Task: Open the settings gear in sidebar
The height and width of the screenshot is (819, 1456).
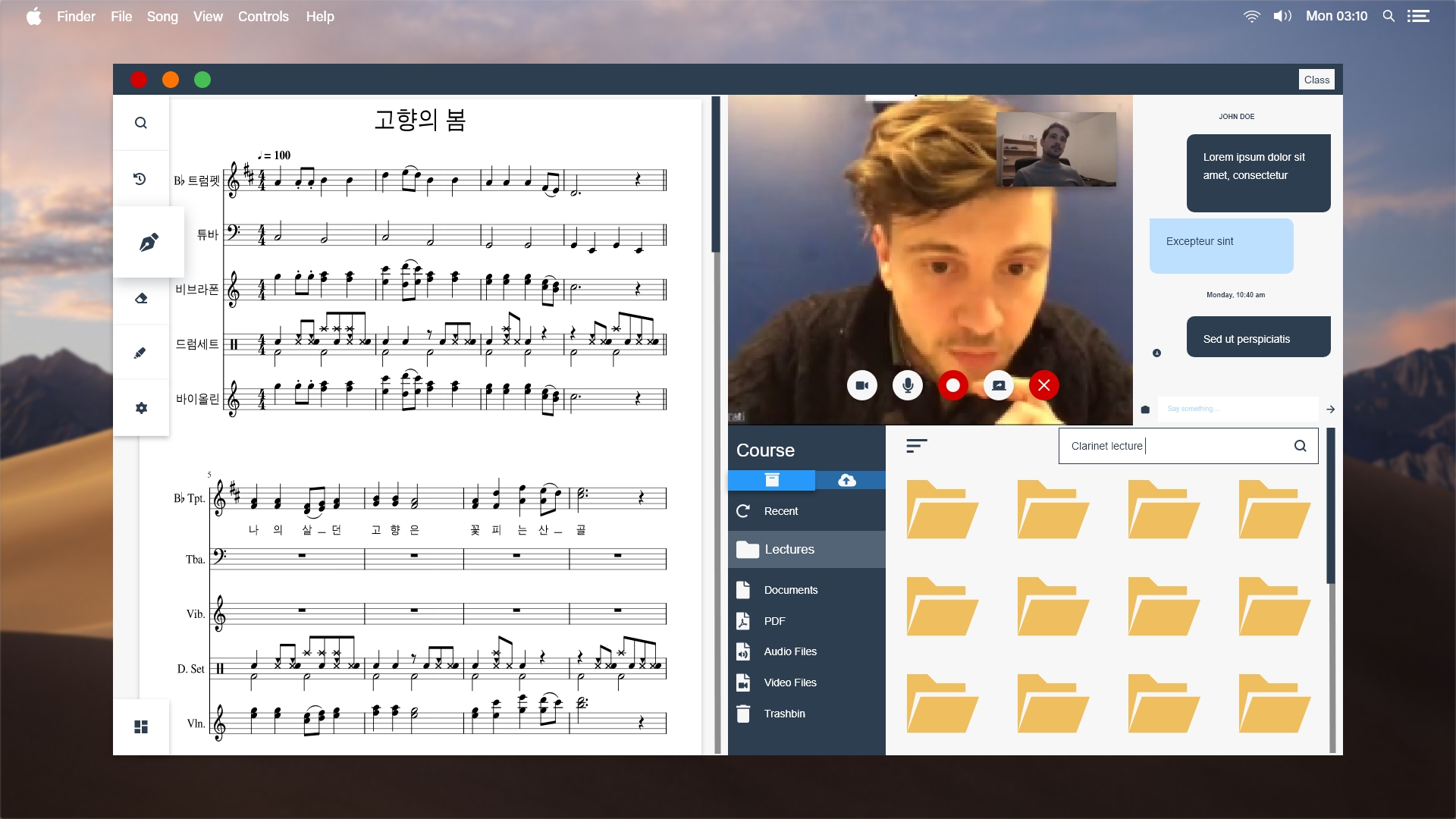Action: 141,408
